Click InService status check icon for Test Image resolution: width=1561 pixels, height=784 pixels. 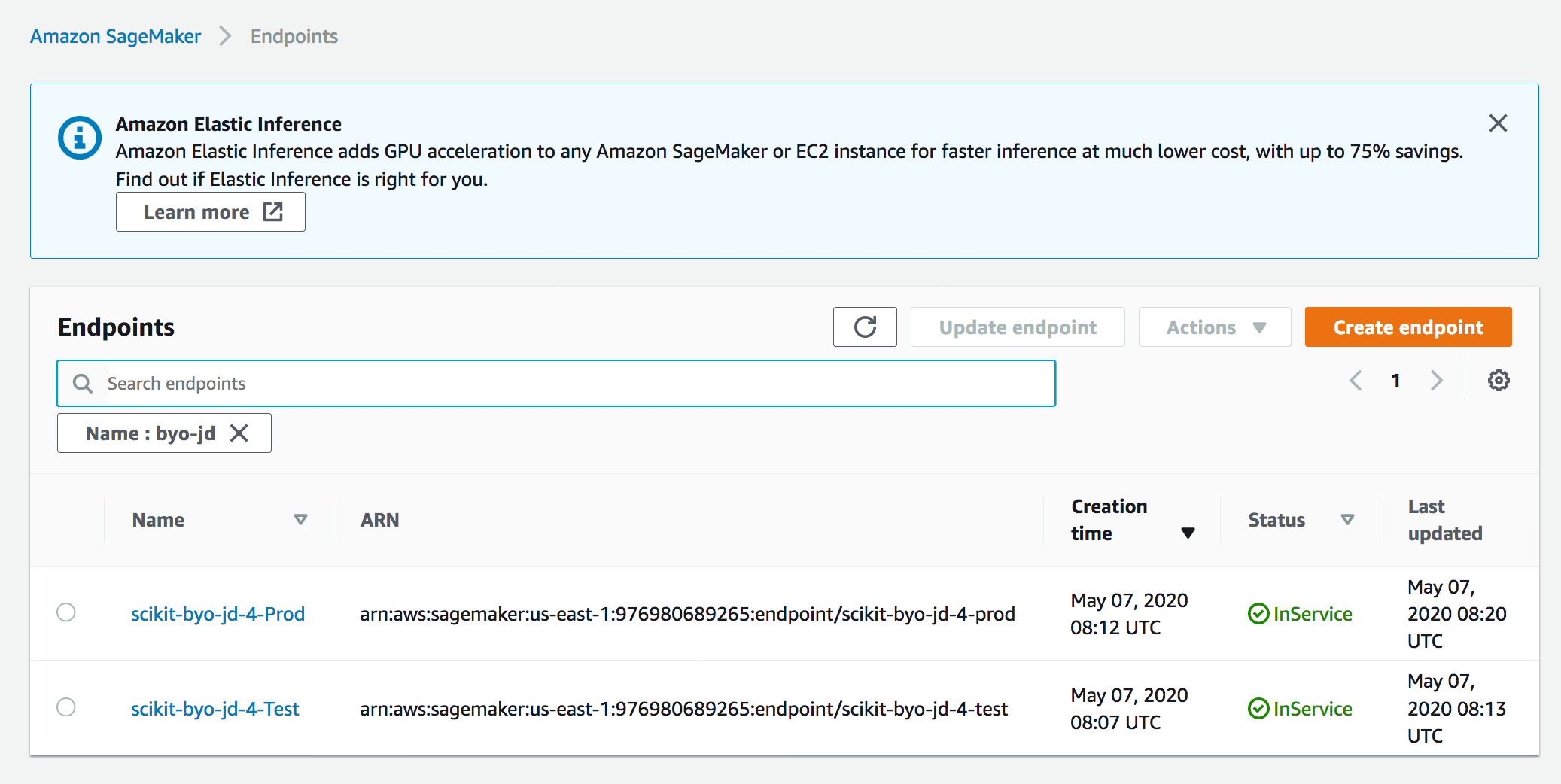coord(1258,709)
